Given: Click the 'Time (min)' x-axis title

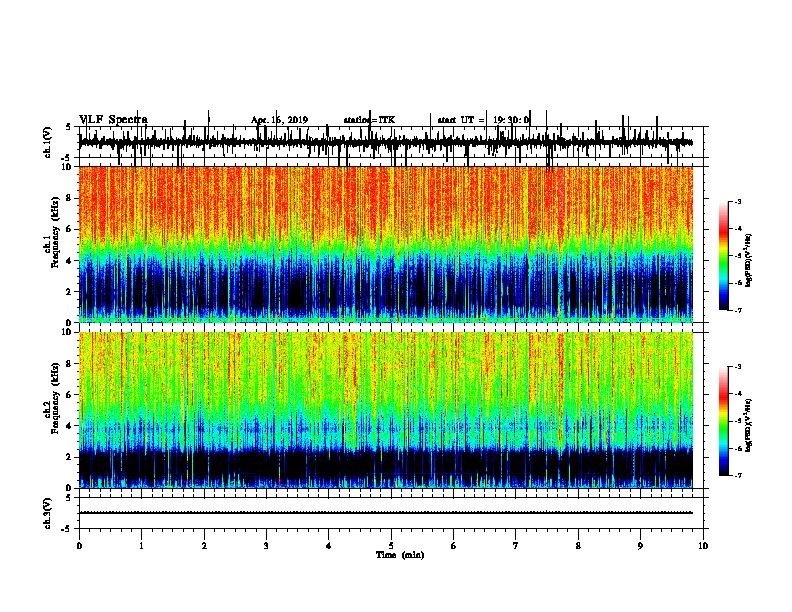Looking at the screenshot, I should (400, 555).
